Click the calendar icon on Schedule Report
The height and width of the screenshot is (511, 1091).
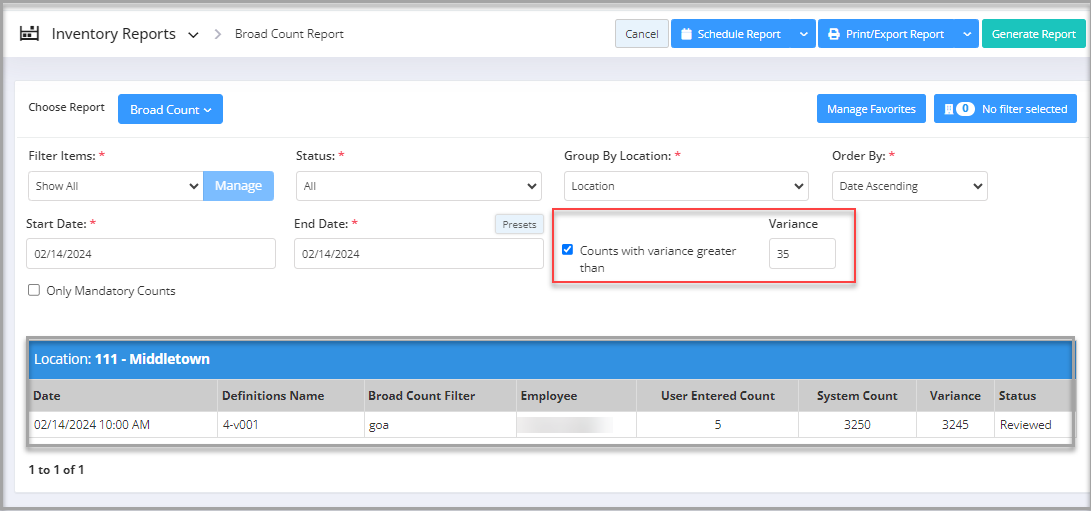coord(686,34)
